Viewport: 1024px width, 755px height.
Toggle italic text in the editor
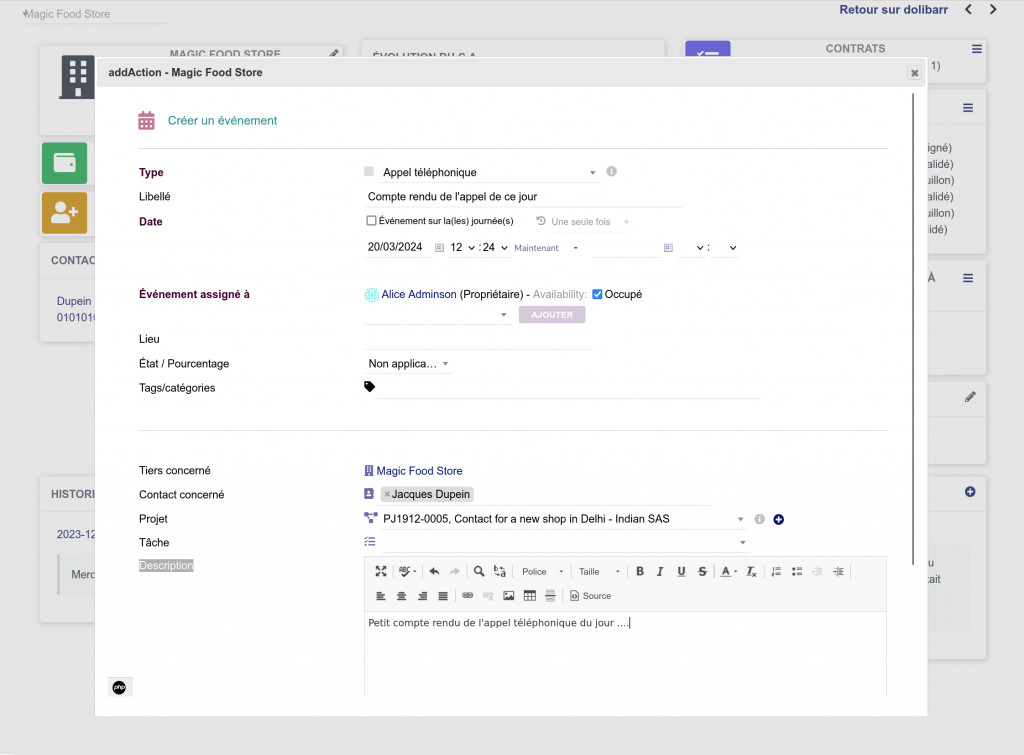(660, 572)
